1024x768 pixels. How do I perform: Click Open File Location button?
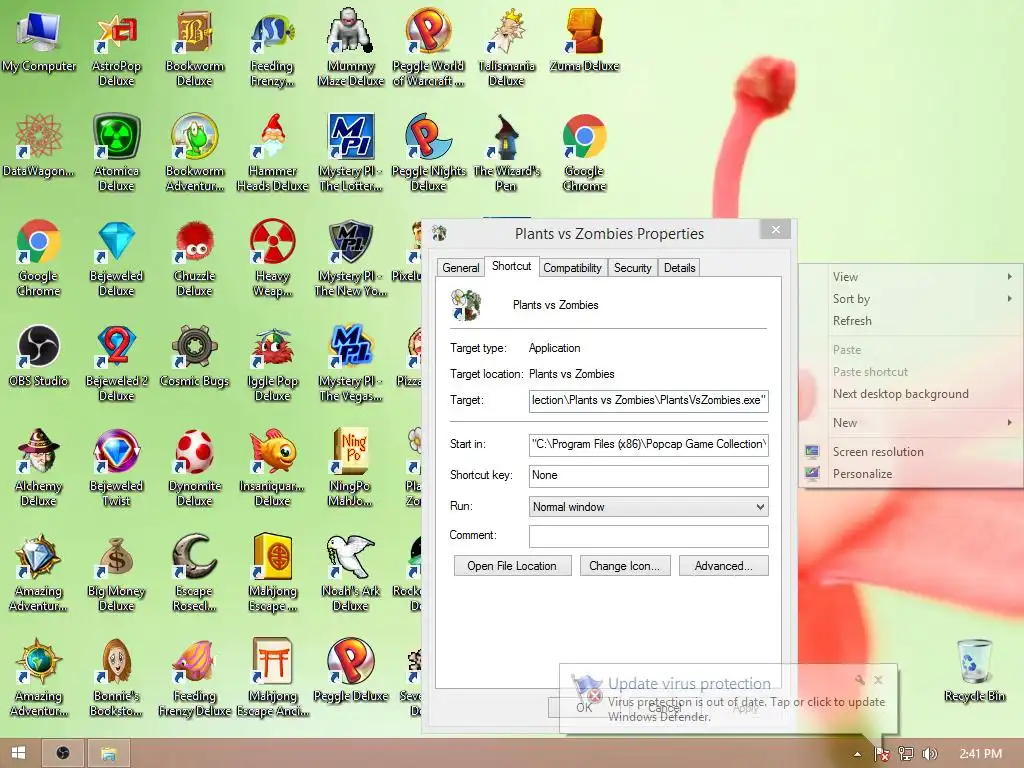click(x=512, y=566)
